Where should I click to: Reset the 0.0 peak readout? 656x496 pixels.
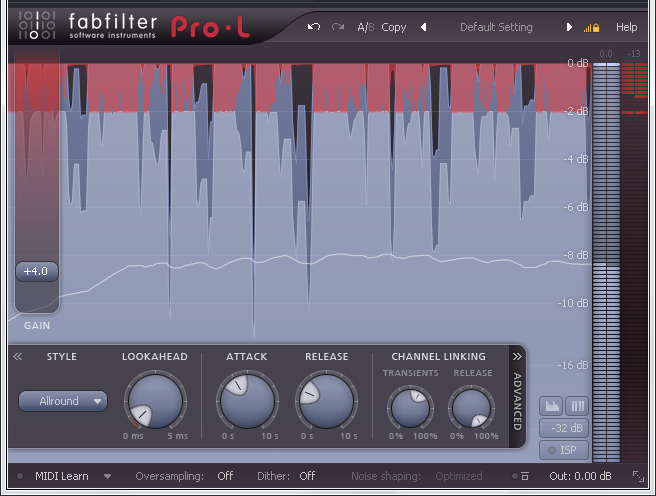click(x=606, y=54)
